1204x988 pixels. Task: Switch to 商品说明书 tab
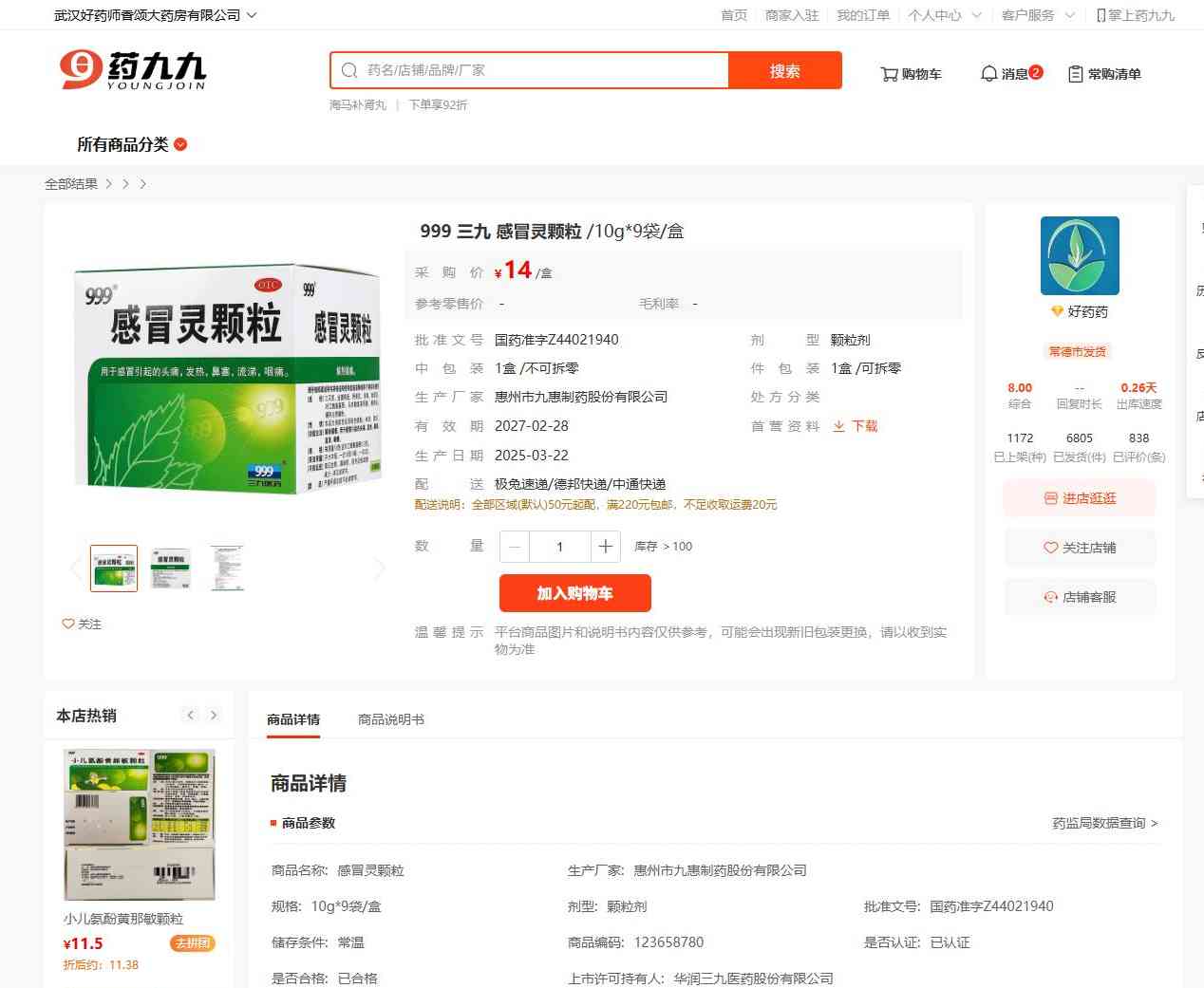(391, 719)
